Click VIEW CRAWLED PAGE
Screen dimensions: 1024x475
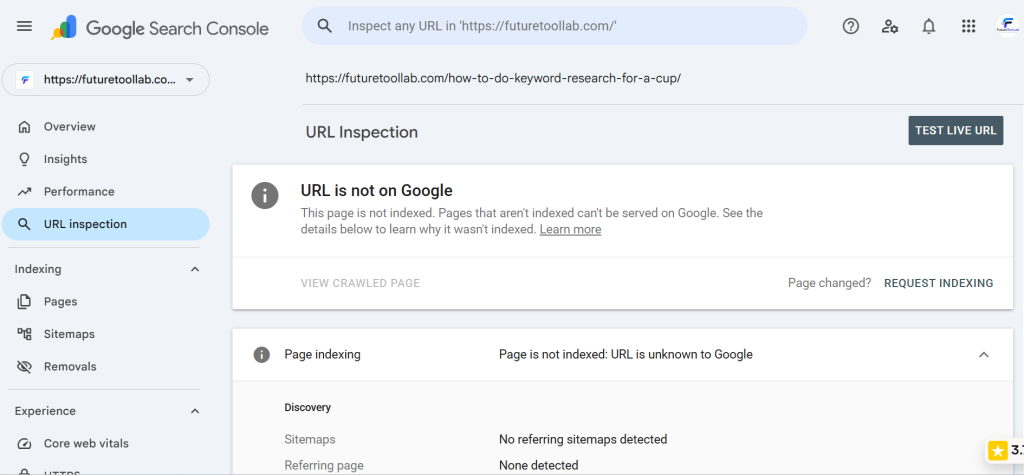360,283
